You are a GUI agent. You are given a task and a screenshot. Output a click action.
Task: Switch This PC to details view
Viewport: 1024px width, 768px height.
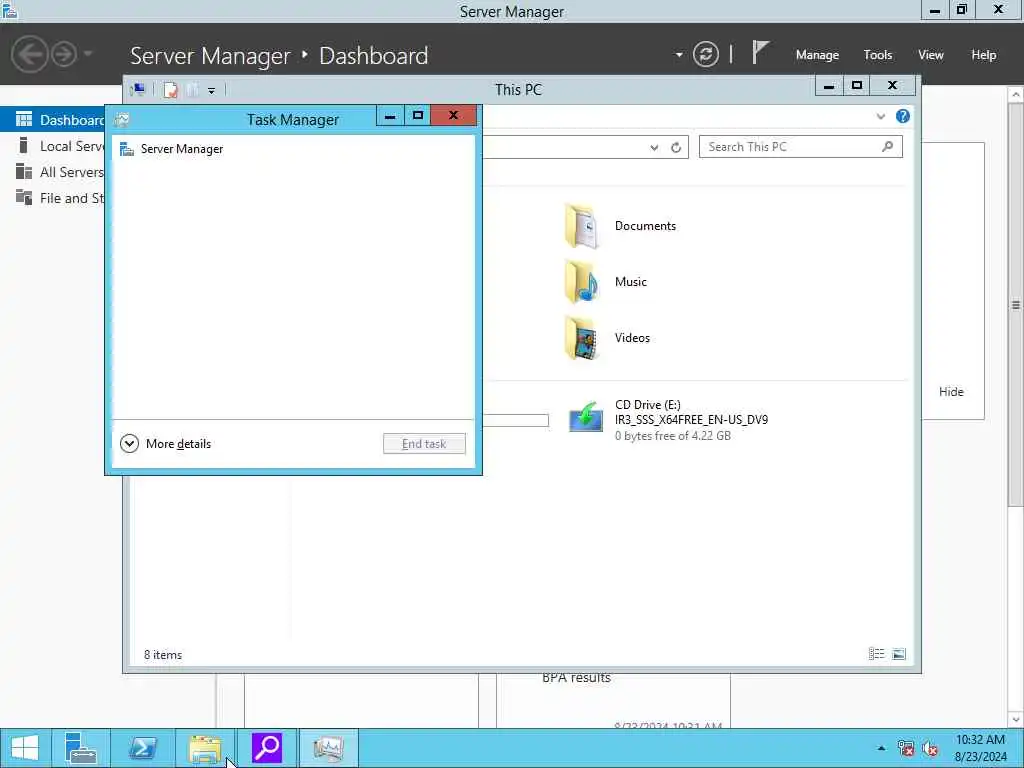point(876,654)
